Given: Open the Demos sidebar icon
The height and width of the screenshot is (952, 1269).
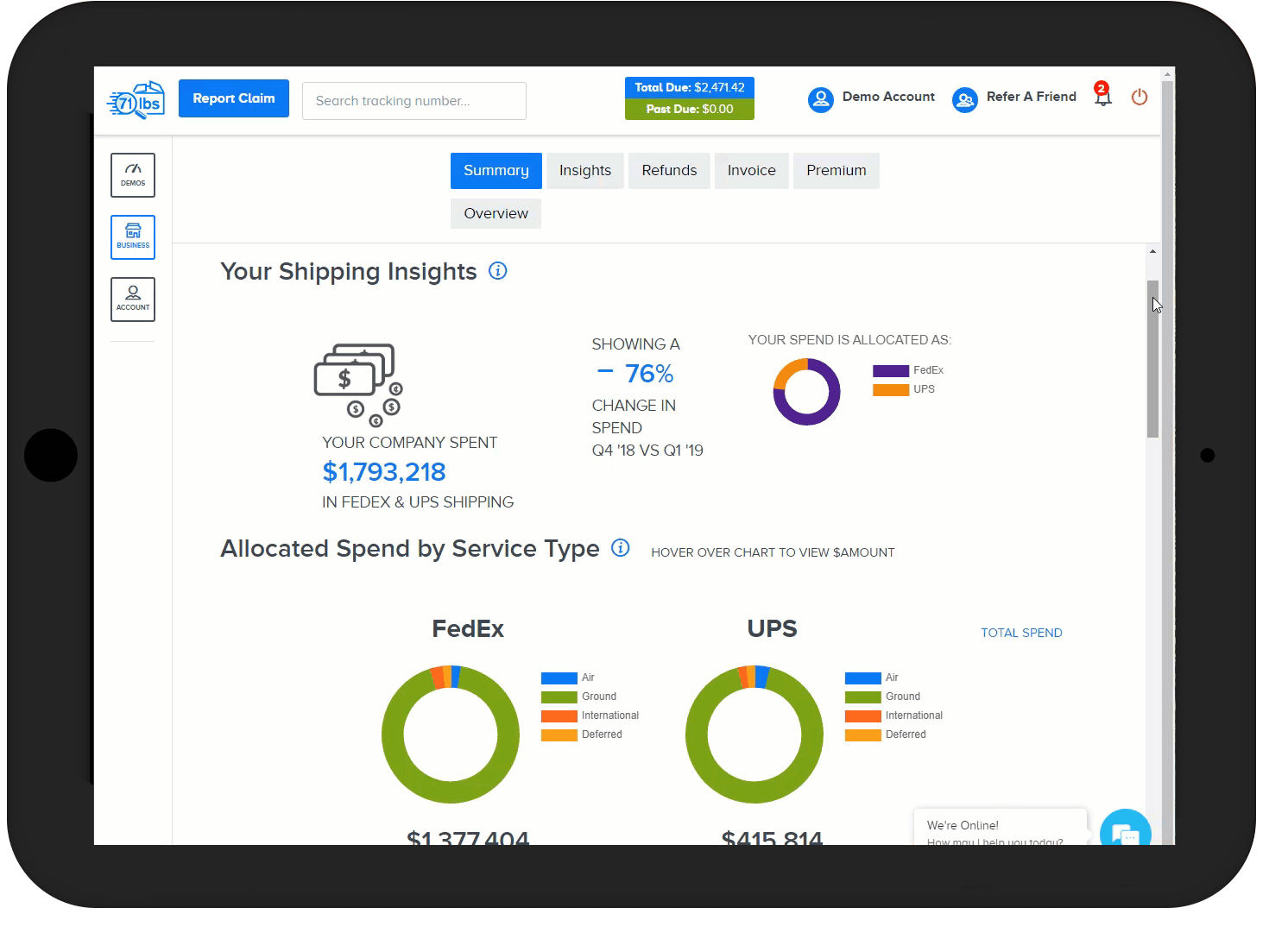Looking at the screenshot, I should tap(133, 175).
